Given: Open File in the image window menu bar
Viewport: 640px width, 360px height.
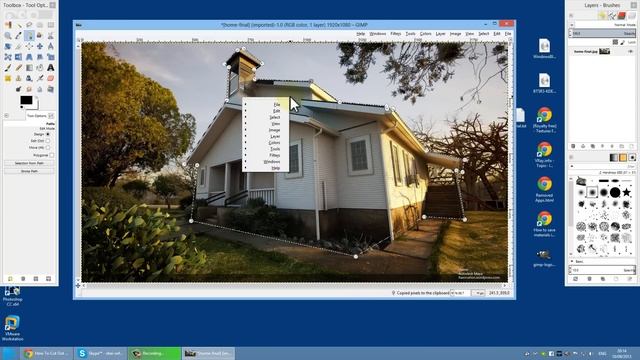Looking at the screenshot, I should (x=508, y=33).
